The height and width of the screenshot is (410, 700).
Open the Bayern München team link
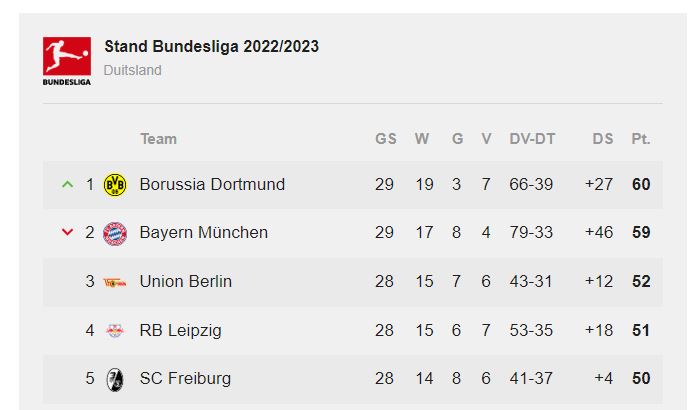point(204,233)
